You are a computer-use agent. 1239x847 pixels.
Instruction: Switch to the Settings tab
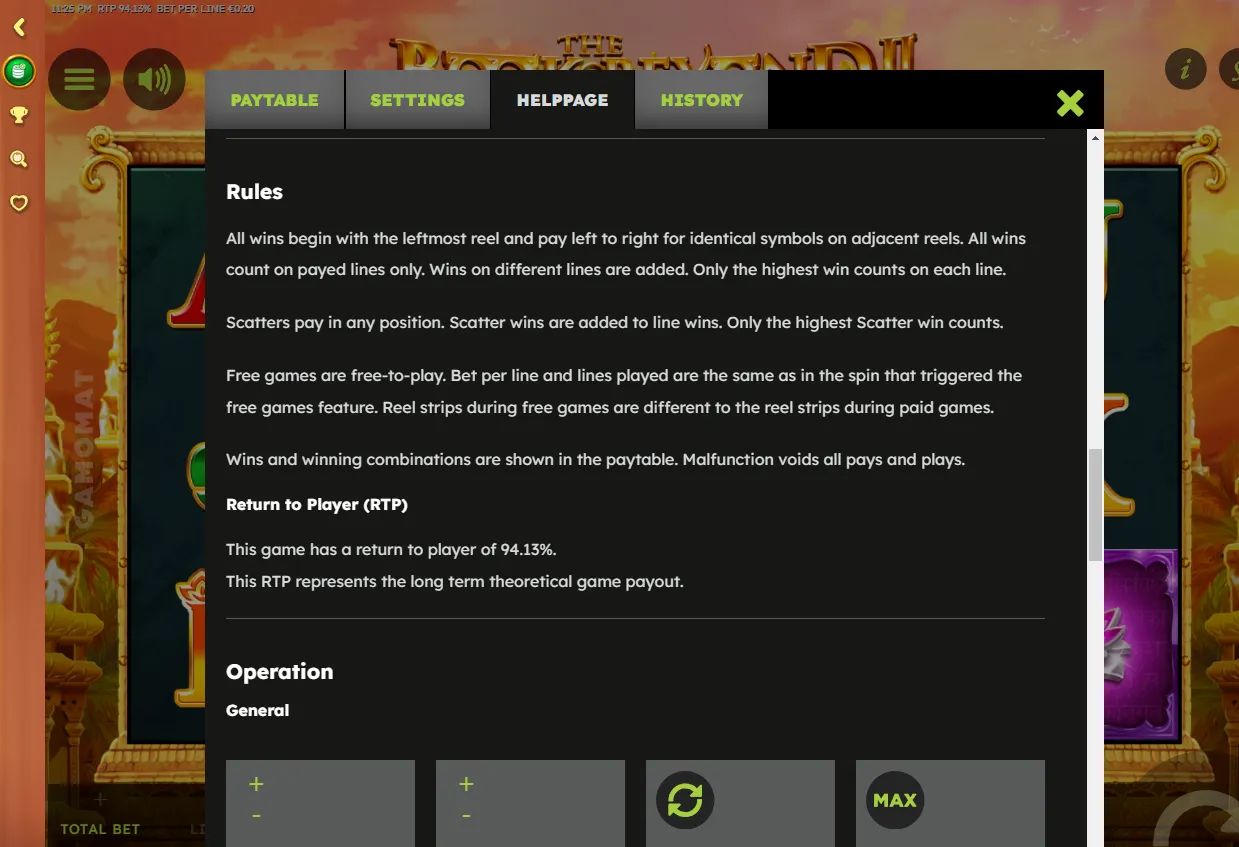coord(417,100)
